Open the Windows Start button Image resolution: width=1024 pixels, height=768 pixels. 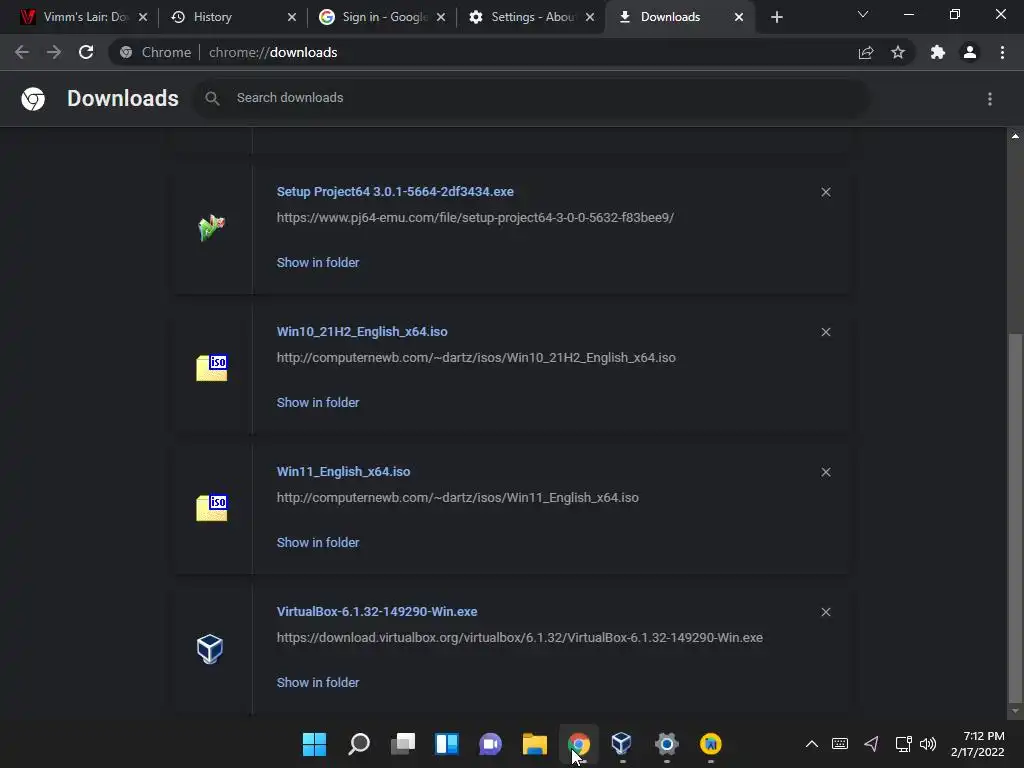coord(314,744)
